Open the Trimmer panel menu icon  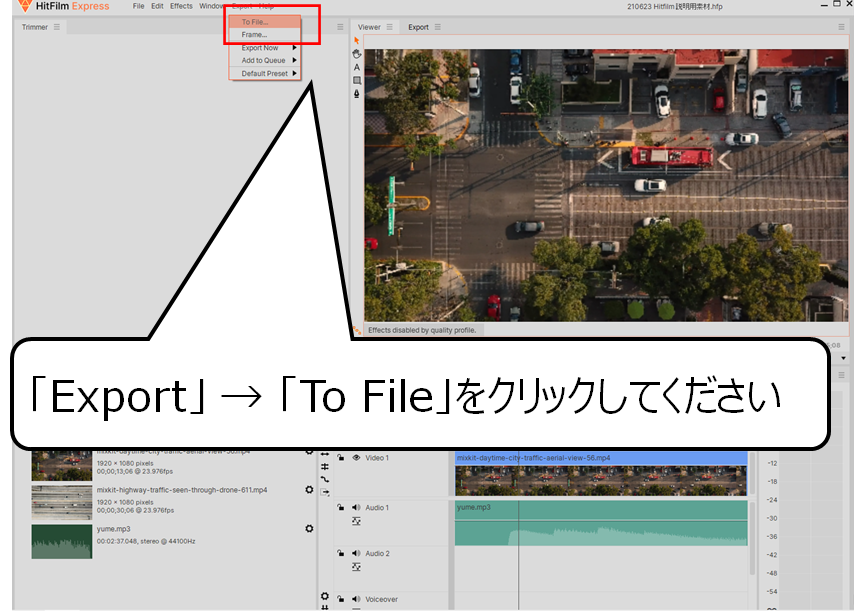[x=57, y=27]
